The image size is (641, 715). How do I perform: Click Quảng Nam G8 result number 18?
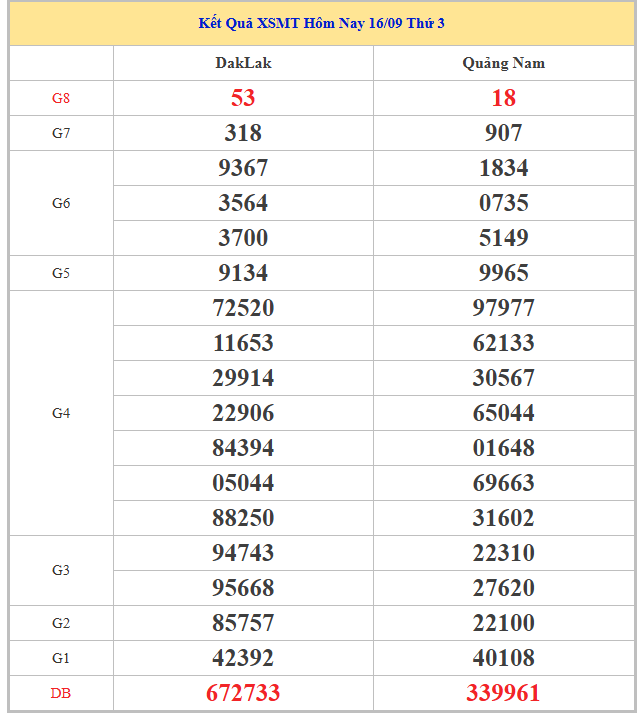503,98
